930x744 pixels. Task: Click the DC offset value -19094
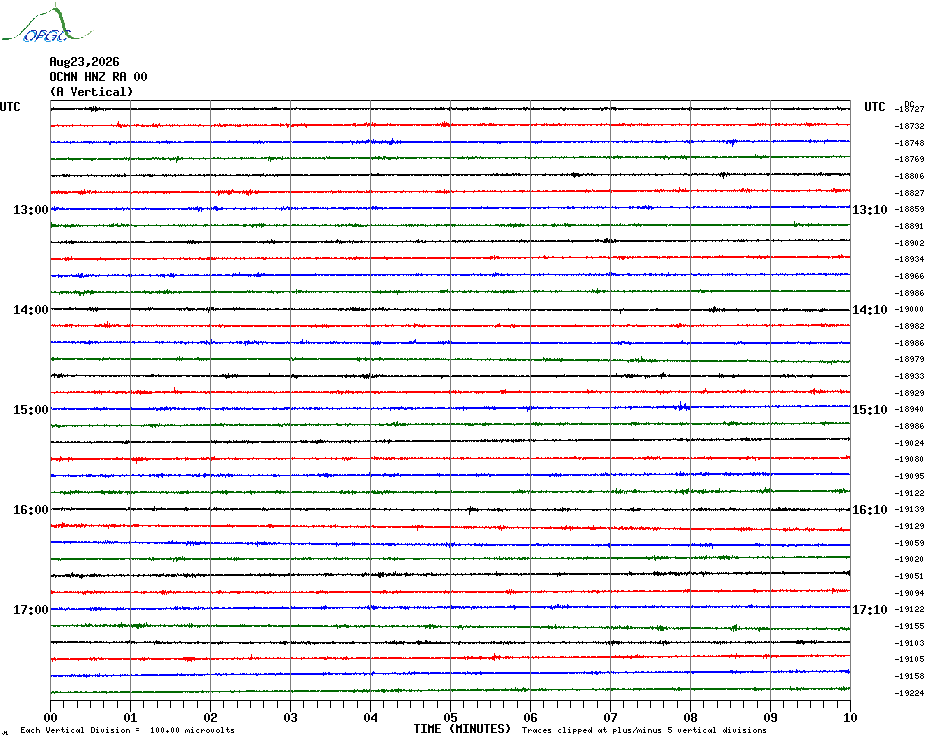click(909, 593)
